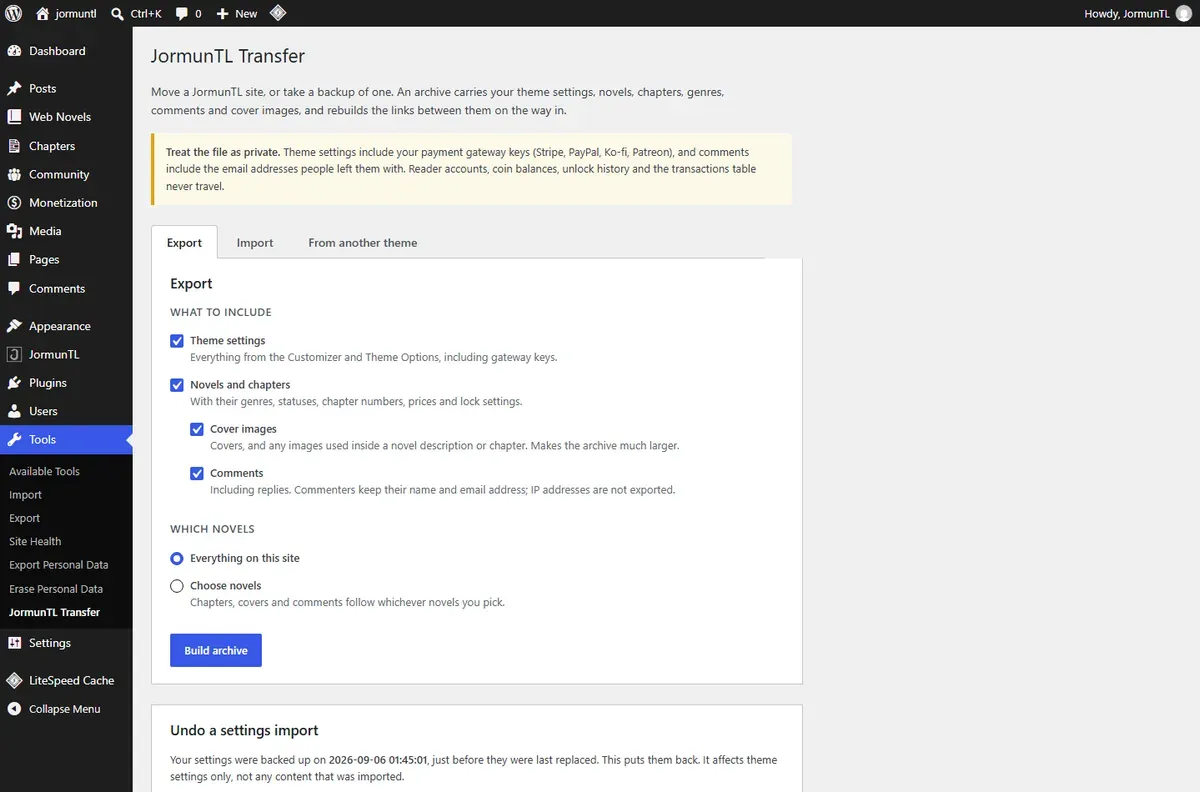Viewport: 1200px width, 792px height.
Task: Click the LiteSpeed diamond icon in admin bar
Action: 278,14
